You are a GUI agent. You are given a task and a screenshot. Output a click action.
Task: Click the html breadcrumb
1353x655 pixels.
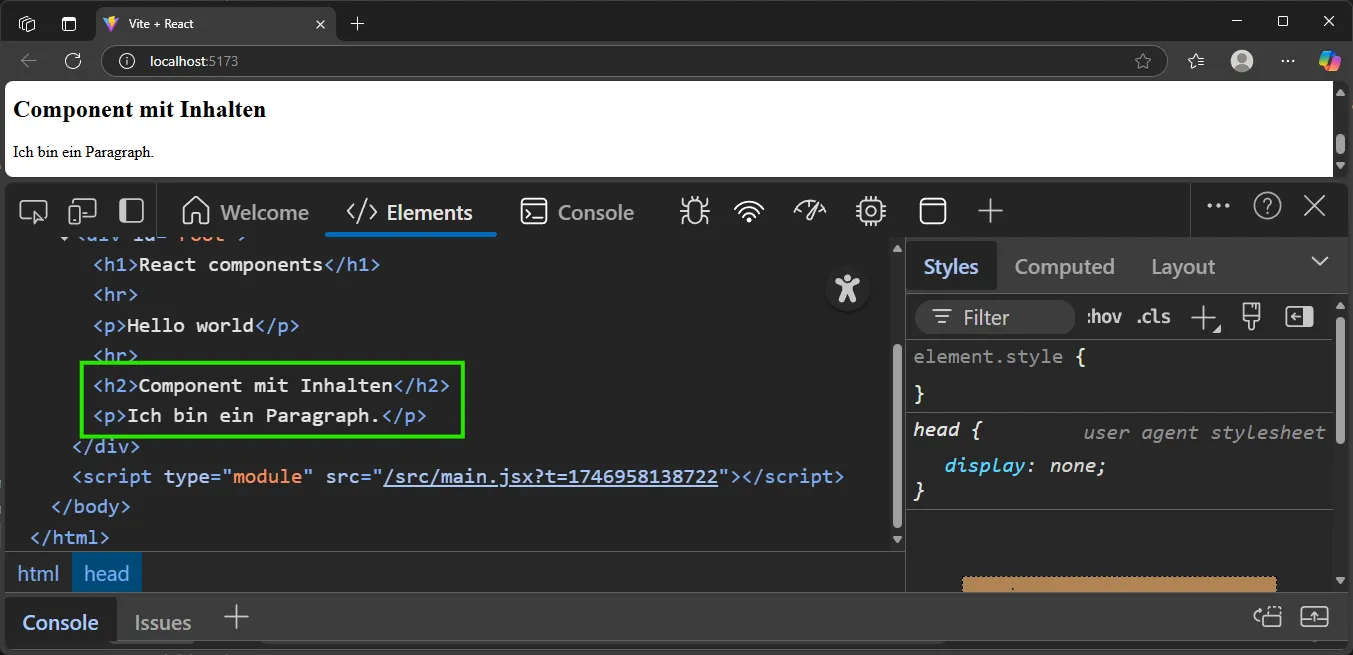tap(38, 573)
